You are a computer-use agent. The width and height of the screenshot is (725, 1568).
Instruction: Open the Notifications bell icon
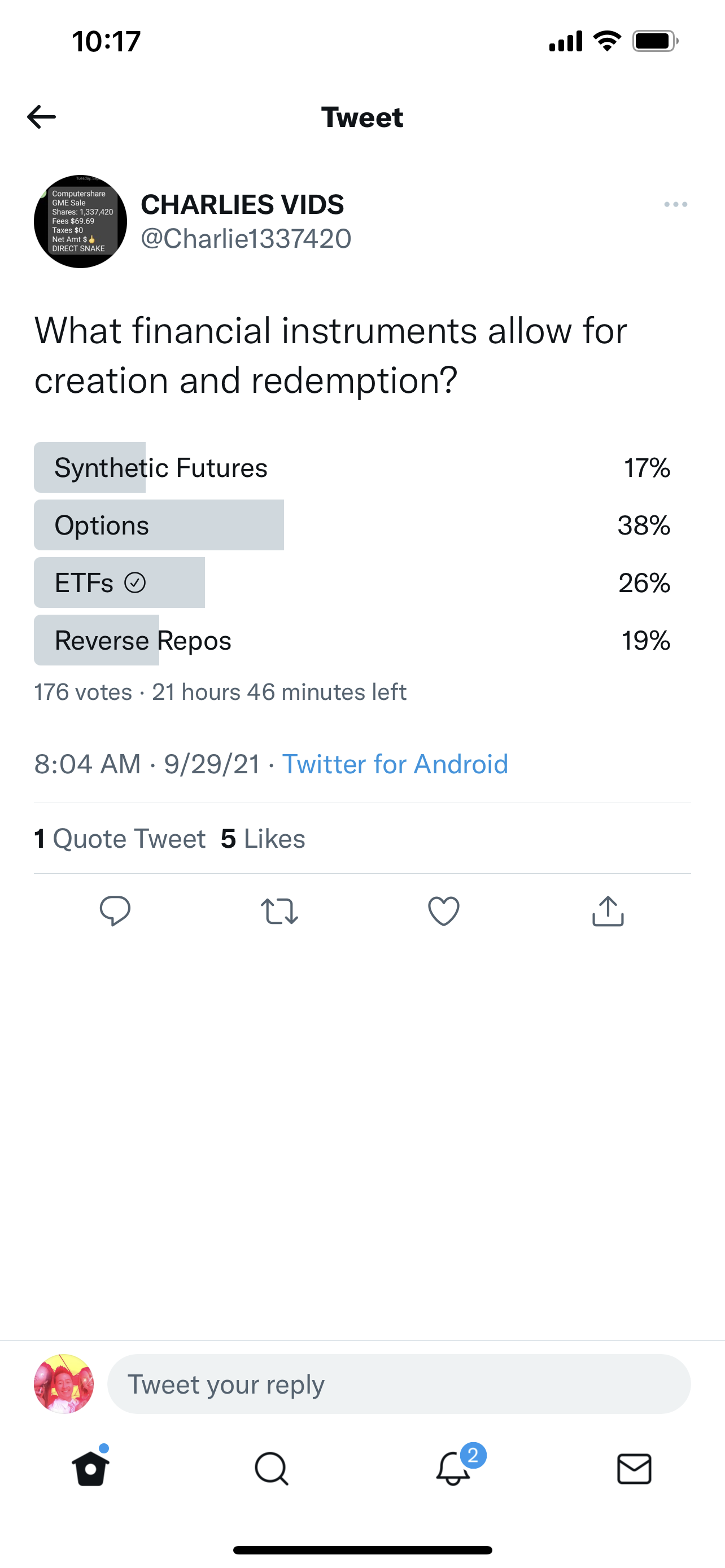pyautogui.click(x=453, y=1469)
